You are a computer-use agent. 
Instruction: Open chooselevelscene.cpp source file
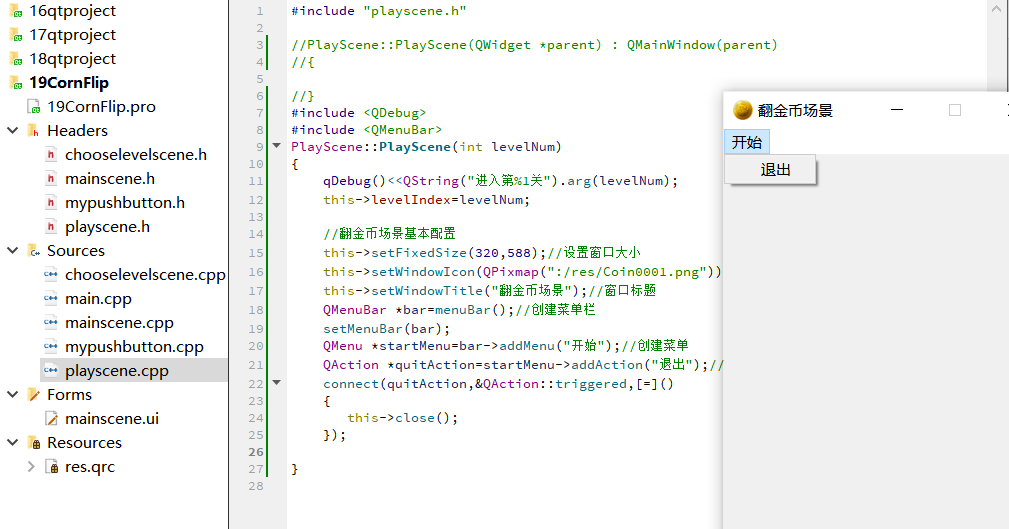coord(145,275)
